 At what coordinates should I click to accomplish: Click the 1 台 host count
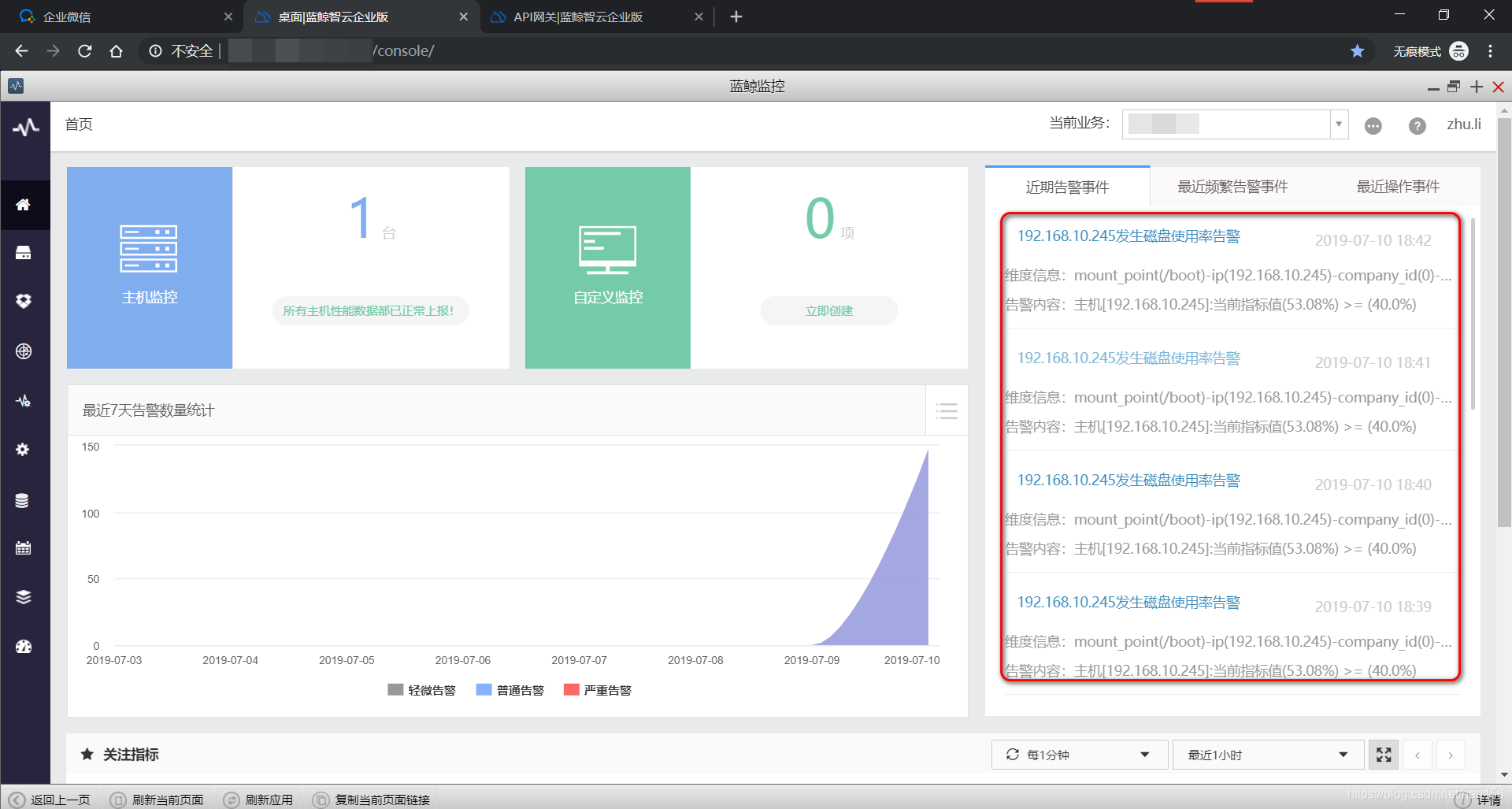click(x=372, y=218)
